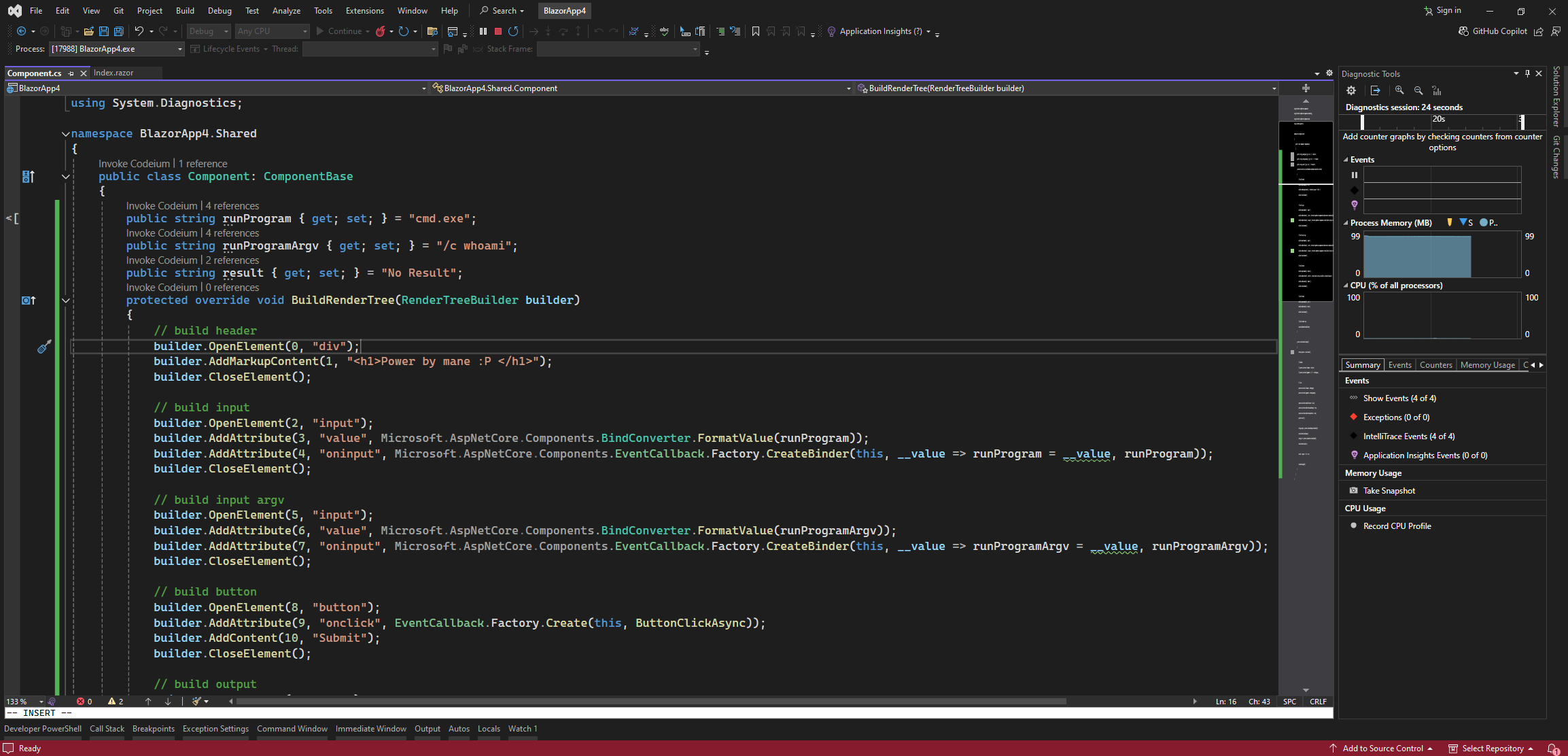Screen dimensions: 1568x756
Task: Open the Extensions menu
Action: click(x=364, y=11)
